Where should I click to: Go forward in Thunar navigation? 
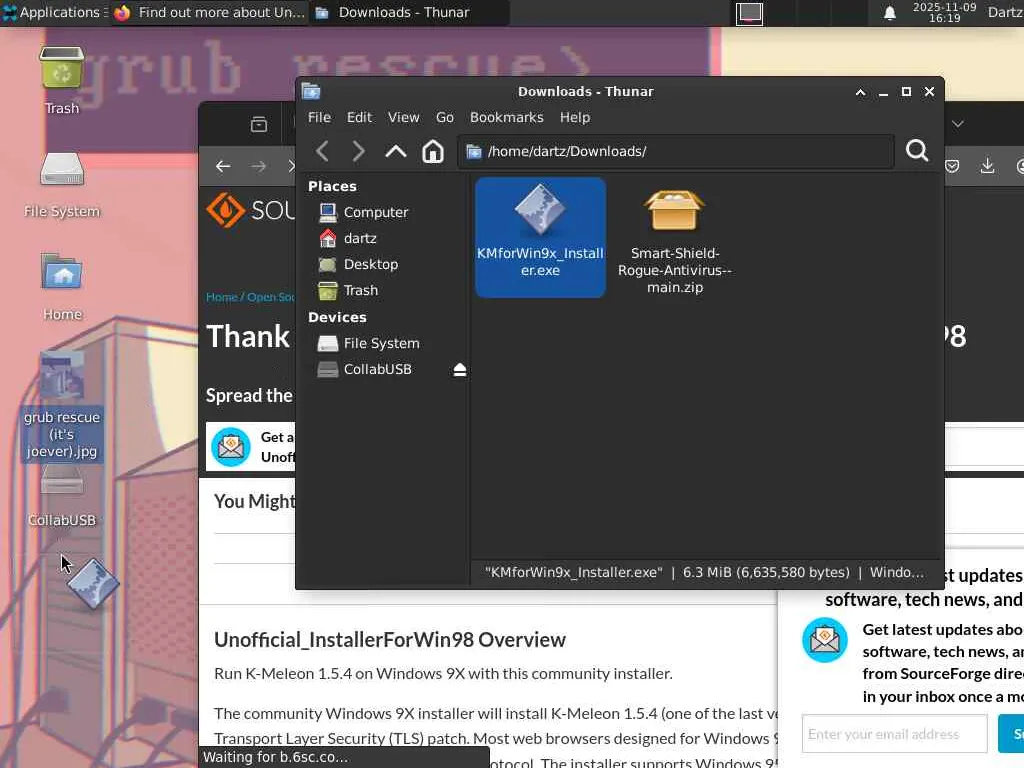click(358, 152)
